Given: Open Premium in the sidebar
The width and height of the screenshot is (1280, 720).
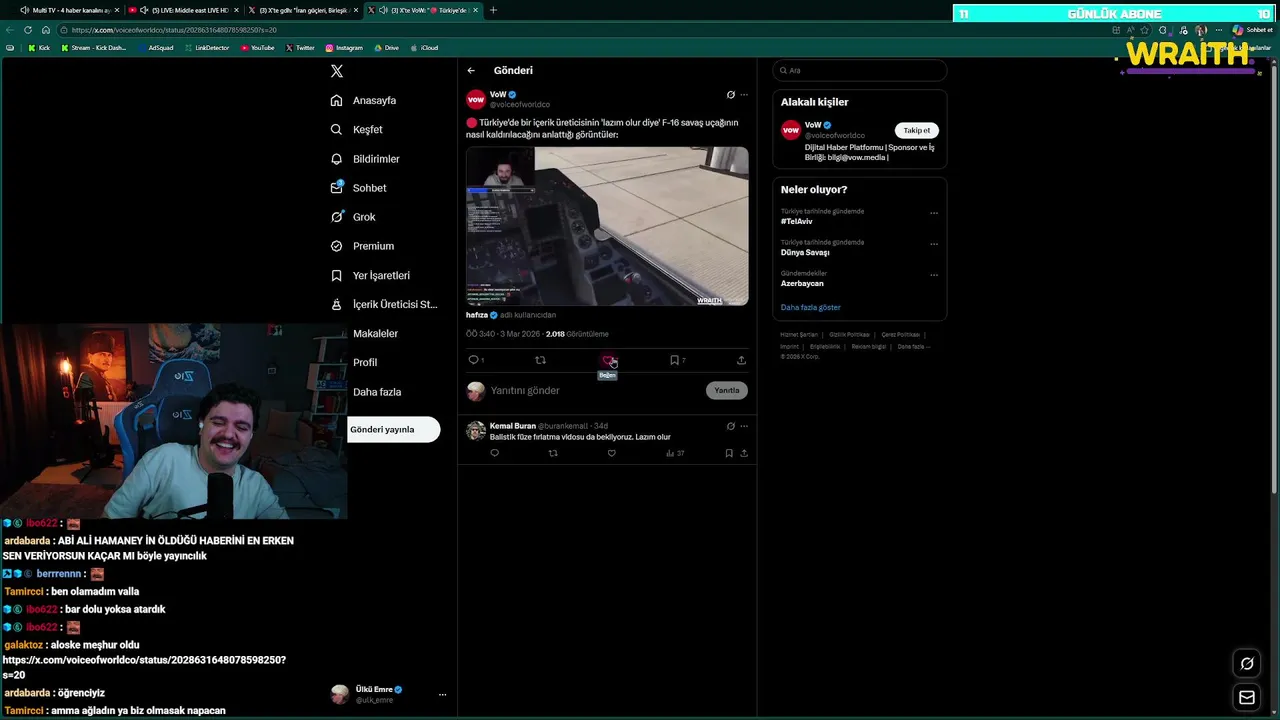Looking at the screenshot, I should tap(362, 246).
